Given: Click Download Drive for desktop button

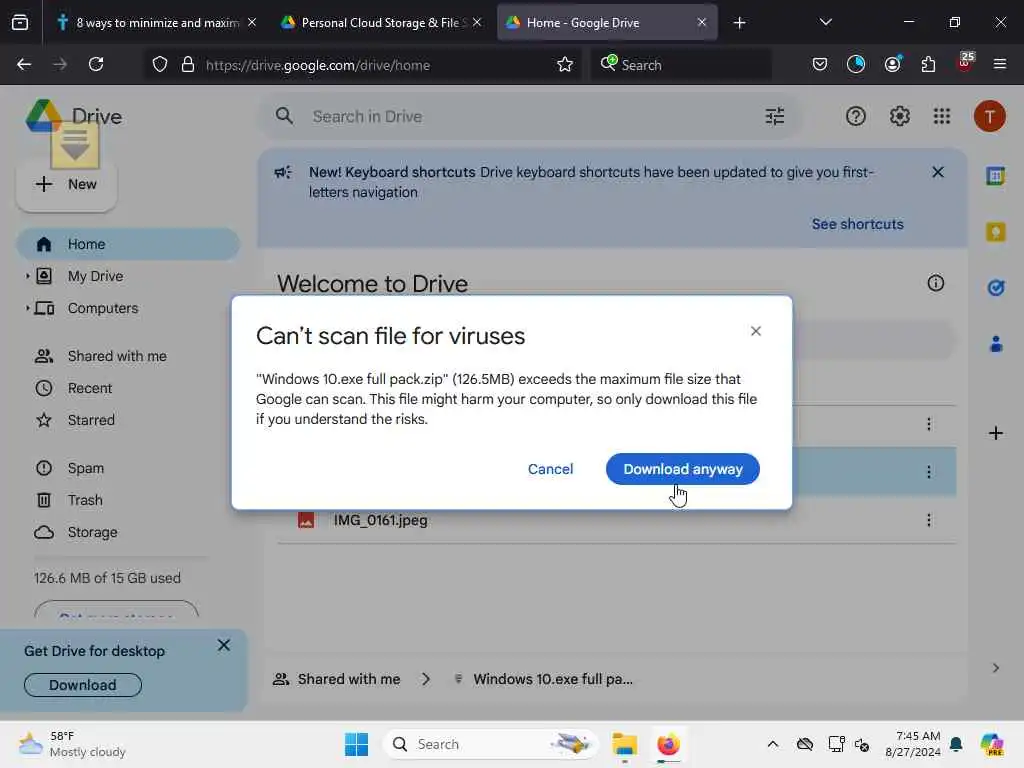Looking at the screenshot, I should 83,685.
